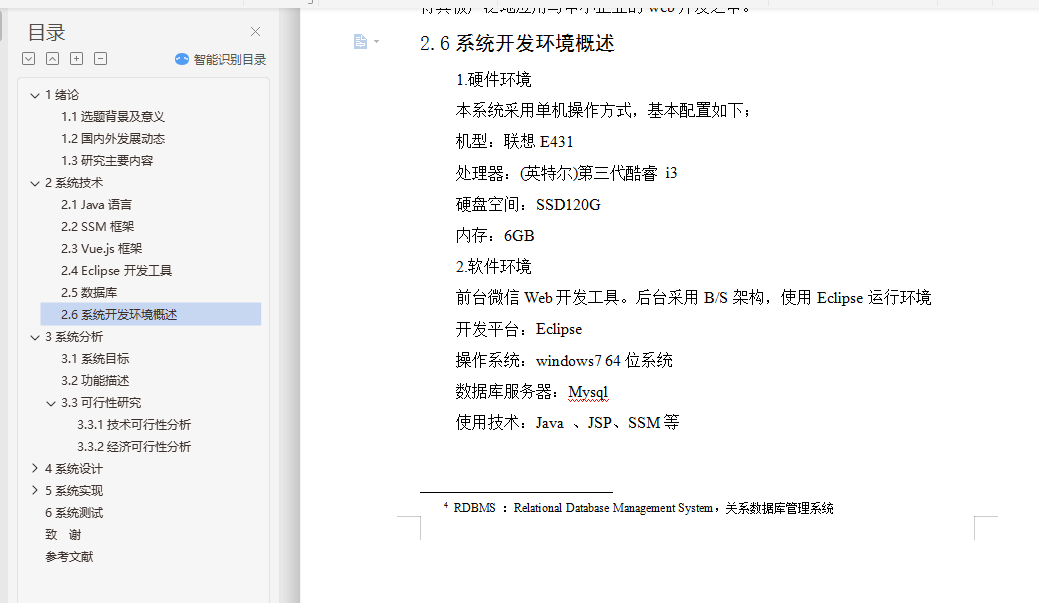This screenshot has width=1039, height=603.
Task: Jump to 参考文献 section
Action: 69,557
